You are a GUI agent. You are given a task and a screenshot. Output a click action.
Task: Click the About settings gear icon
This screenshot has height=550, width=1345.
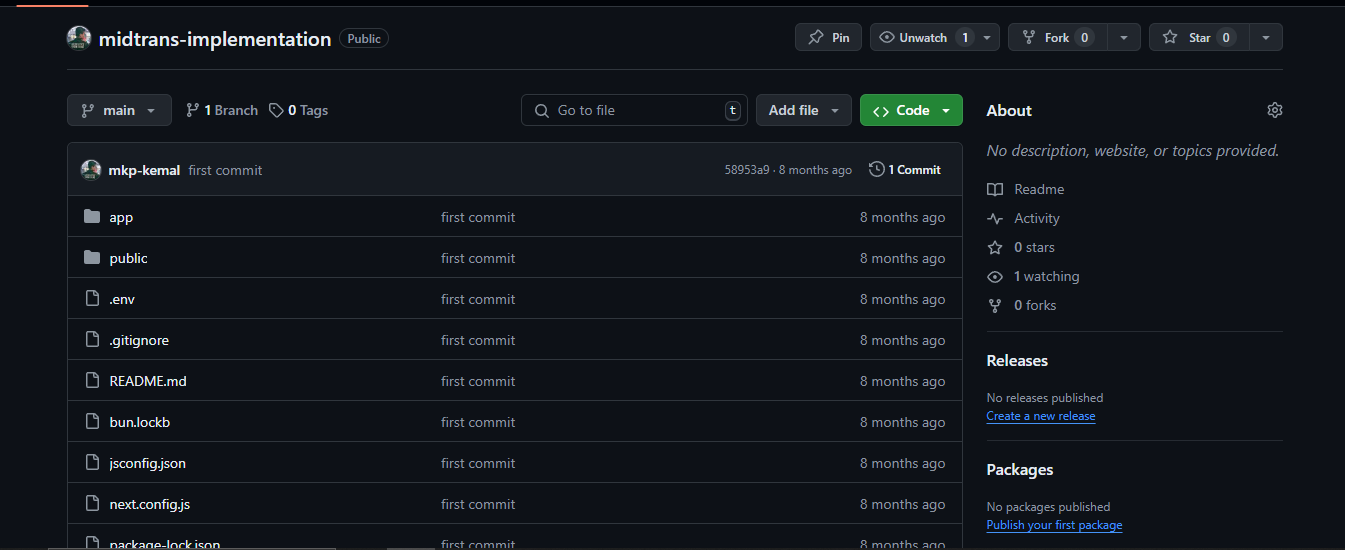point(1274,110)
